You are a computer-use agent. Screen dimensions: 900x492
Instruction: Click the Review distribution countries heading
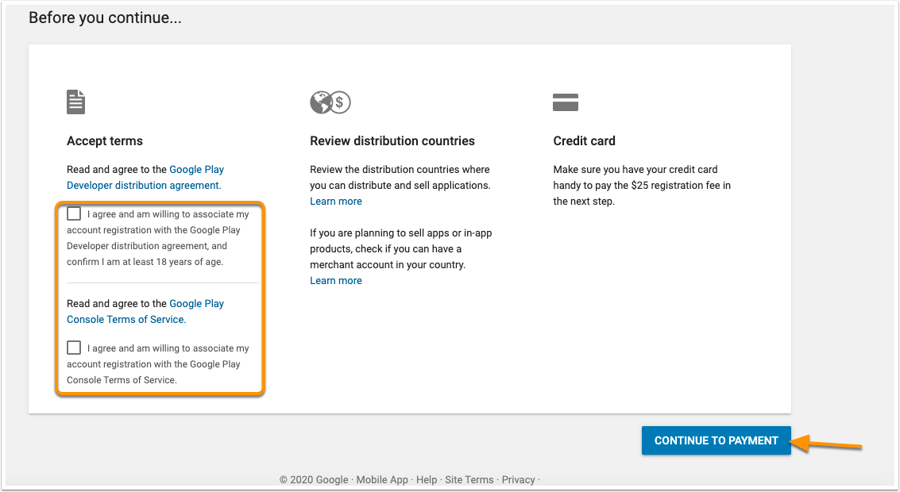tap(392, 141)
